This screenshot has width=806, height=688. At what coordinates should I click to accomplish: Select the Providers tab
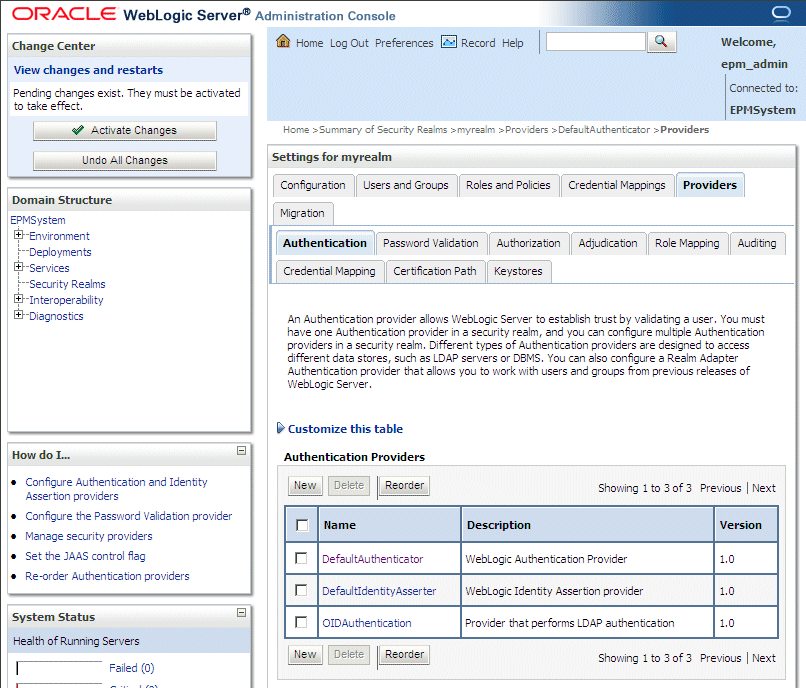710,185
